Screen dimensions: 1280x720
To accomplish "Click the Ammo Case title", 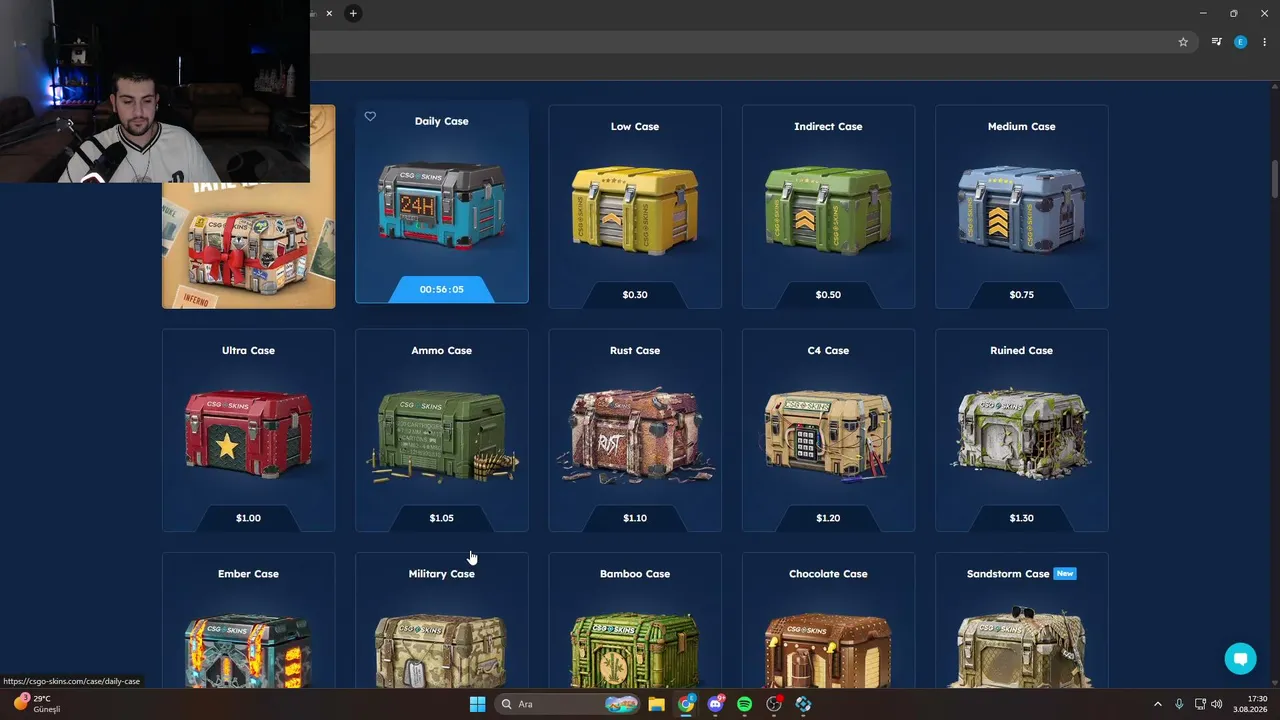I will [442, 351].
